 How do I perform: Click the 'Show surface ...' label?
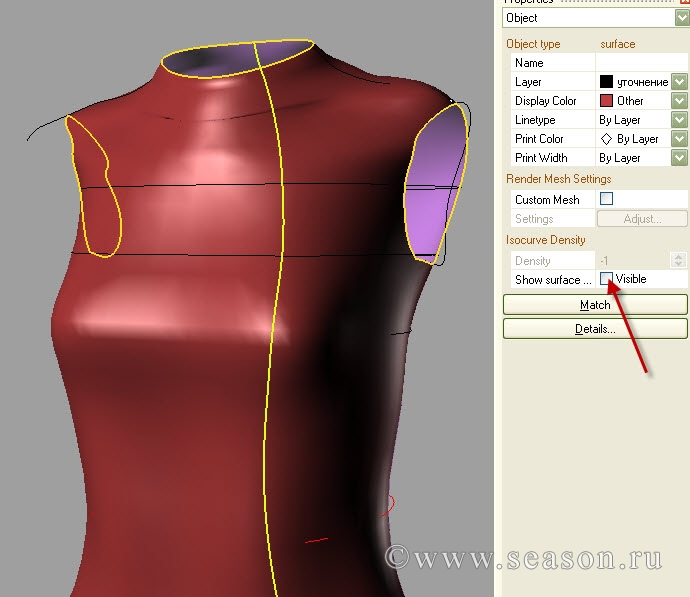pos(553,280)
